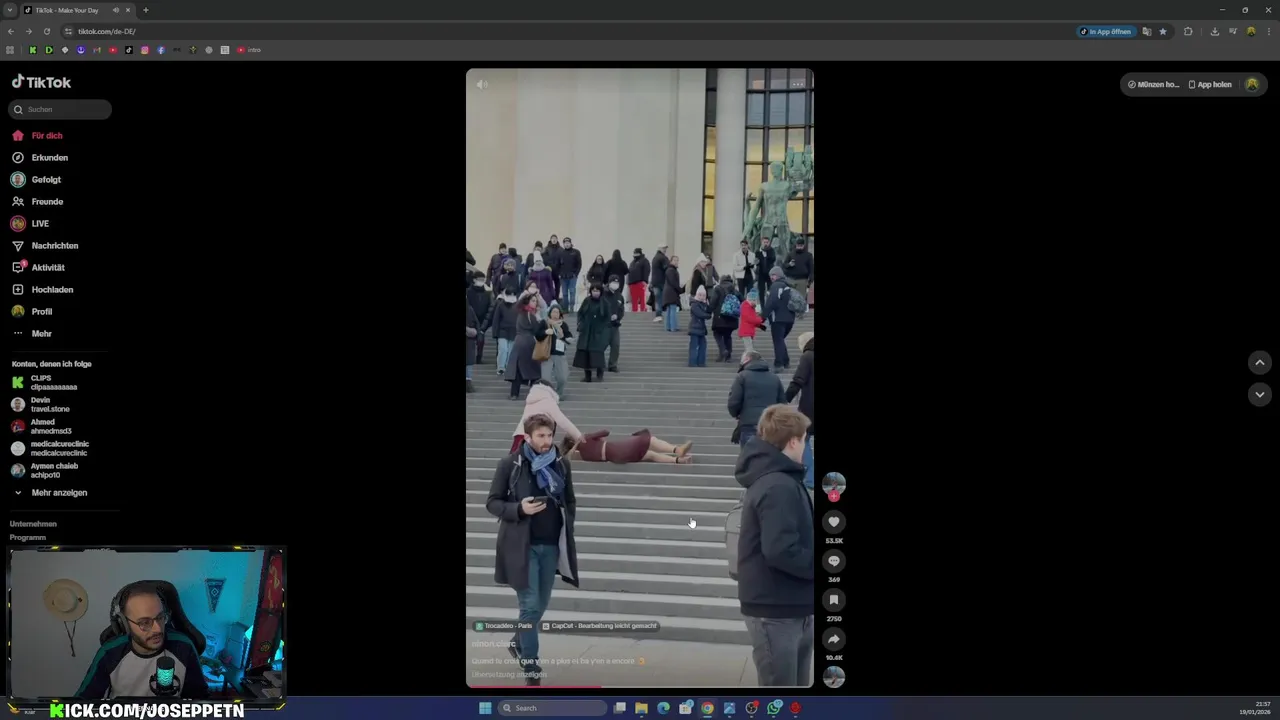Open the Aymen chaieb account
The width and height of the screenshot is (1280, 720).
[45, 470]
